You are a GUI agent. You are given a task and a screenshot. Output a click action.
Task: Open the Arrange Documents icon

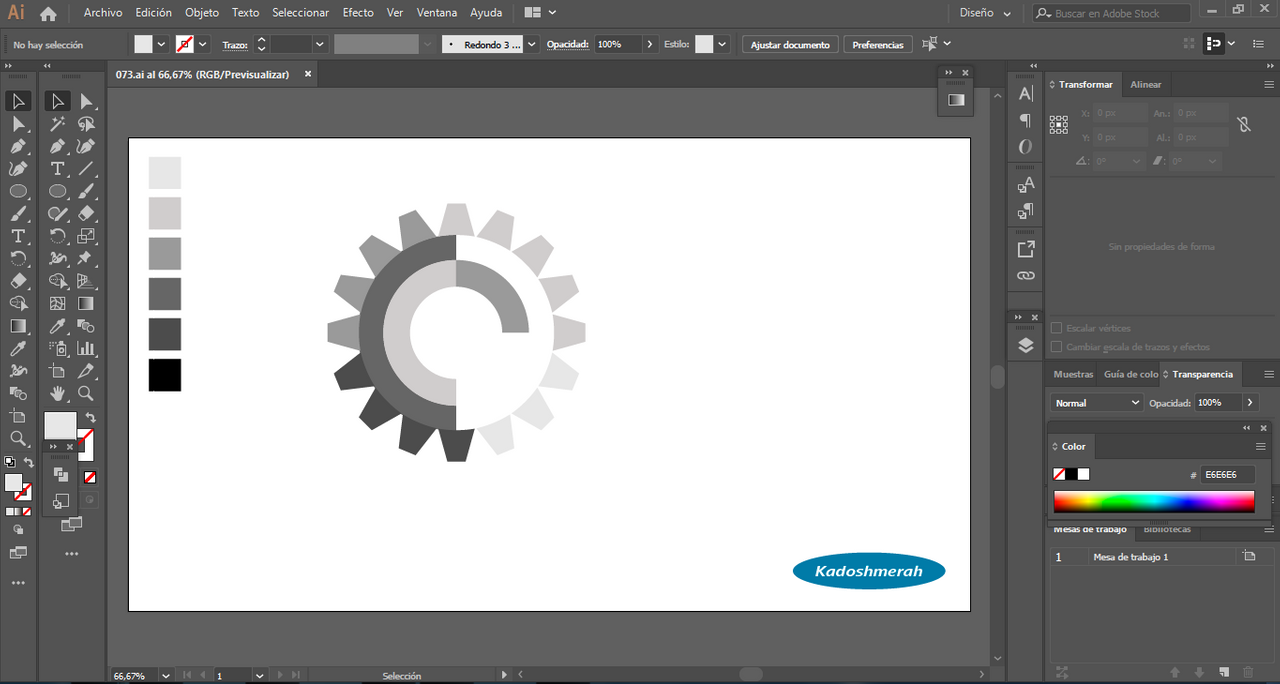click(539, 13)
